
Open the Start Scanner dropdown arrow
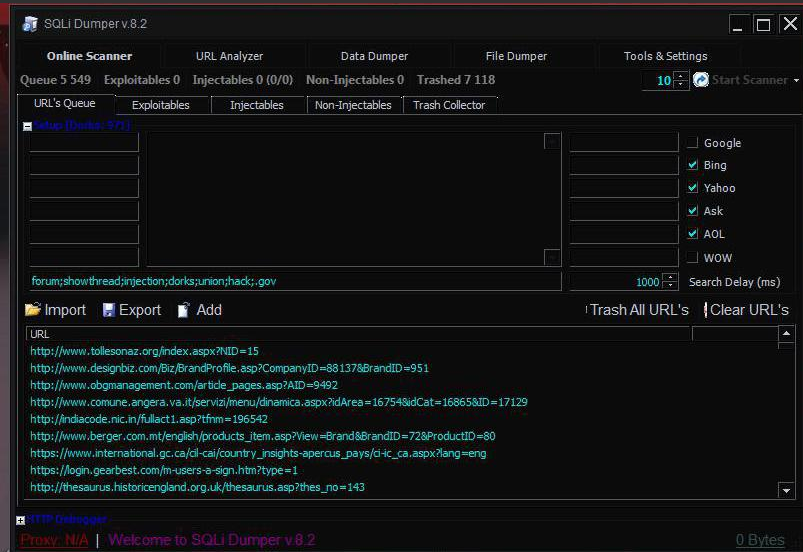pyautogui.click(x=796, y=80)
